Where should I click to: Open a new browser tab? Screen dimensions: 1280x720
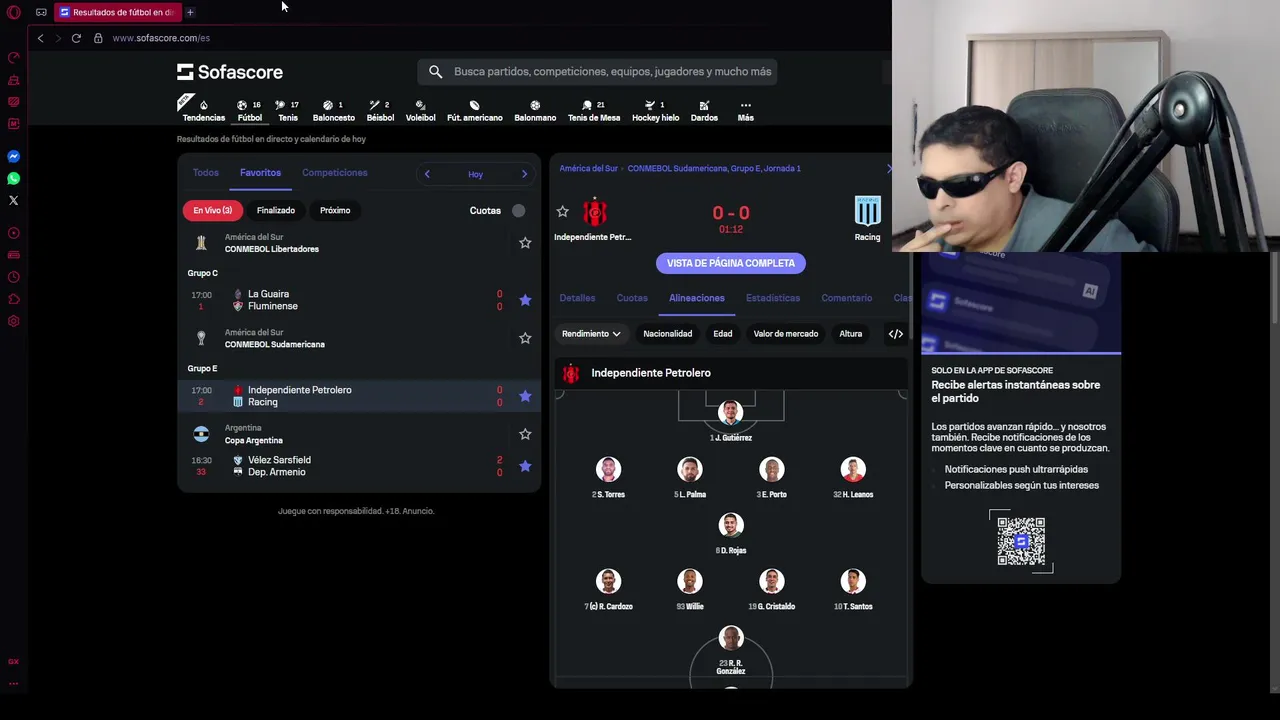click(x=190, y=12)
